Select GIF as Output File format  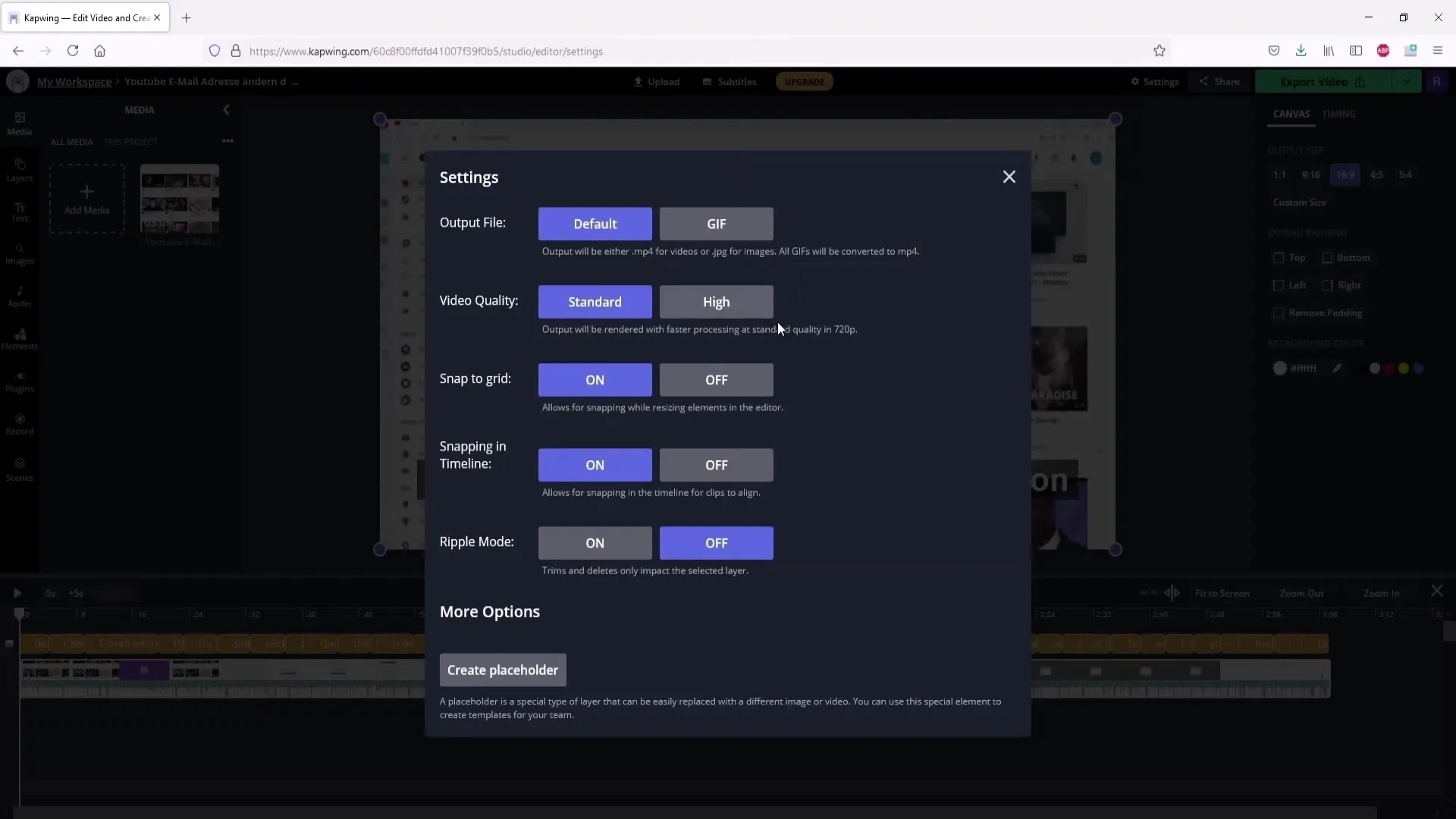[x=716, y=223]
